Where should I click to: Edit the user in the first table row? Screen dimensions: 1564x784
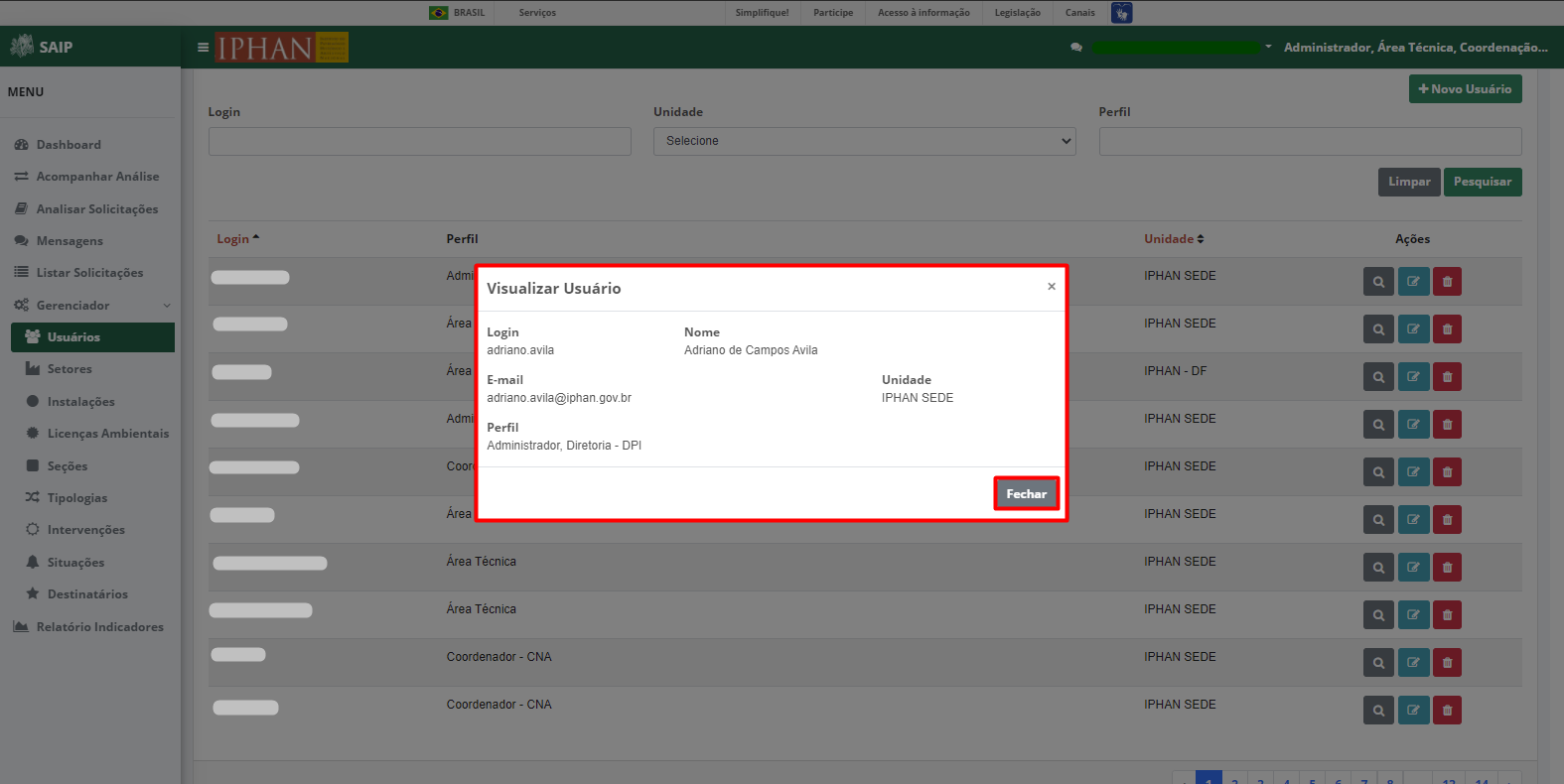pyautogui.click(x=1413, y=282)
